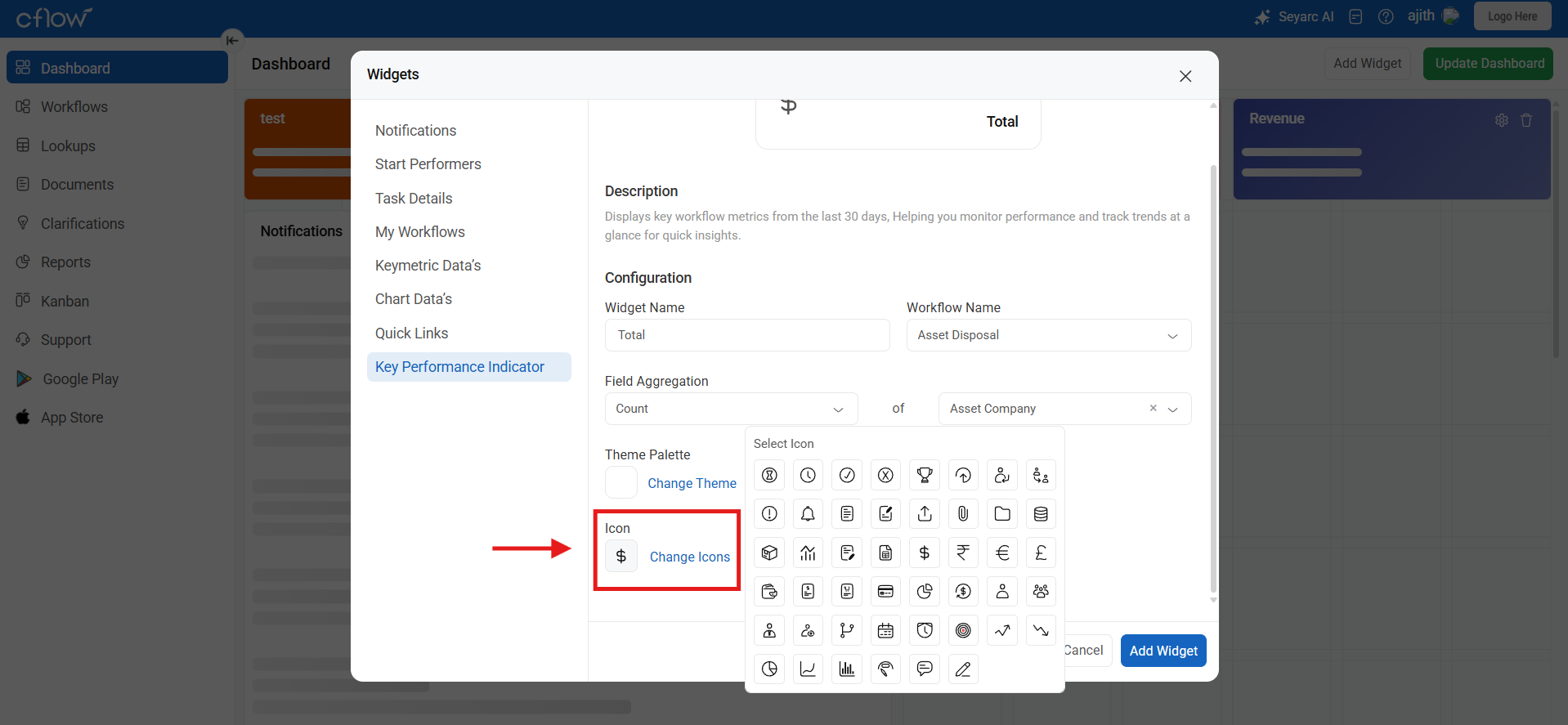Select the euro currency icon
The width and height of the screenshot is (1568, 725).
[x=1002, y=553]
